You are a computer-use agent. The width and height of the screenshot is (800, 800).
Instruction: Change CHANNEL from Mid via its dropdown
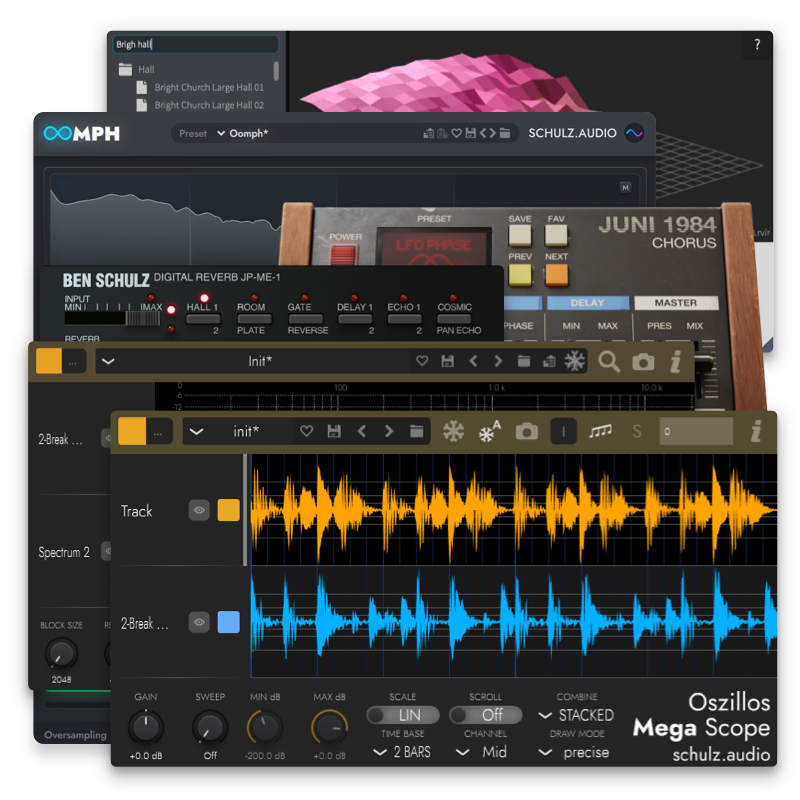[484, 751]
